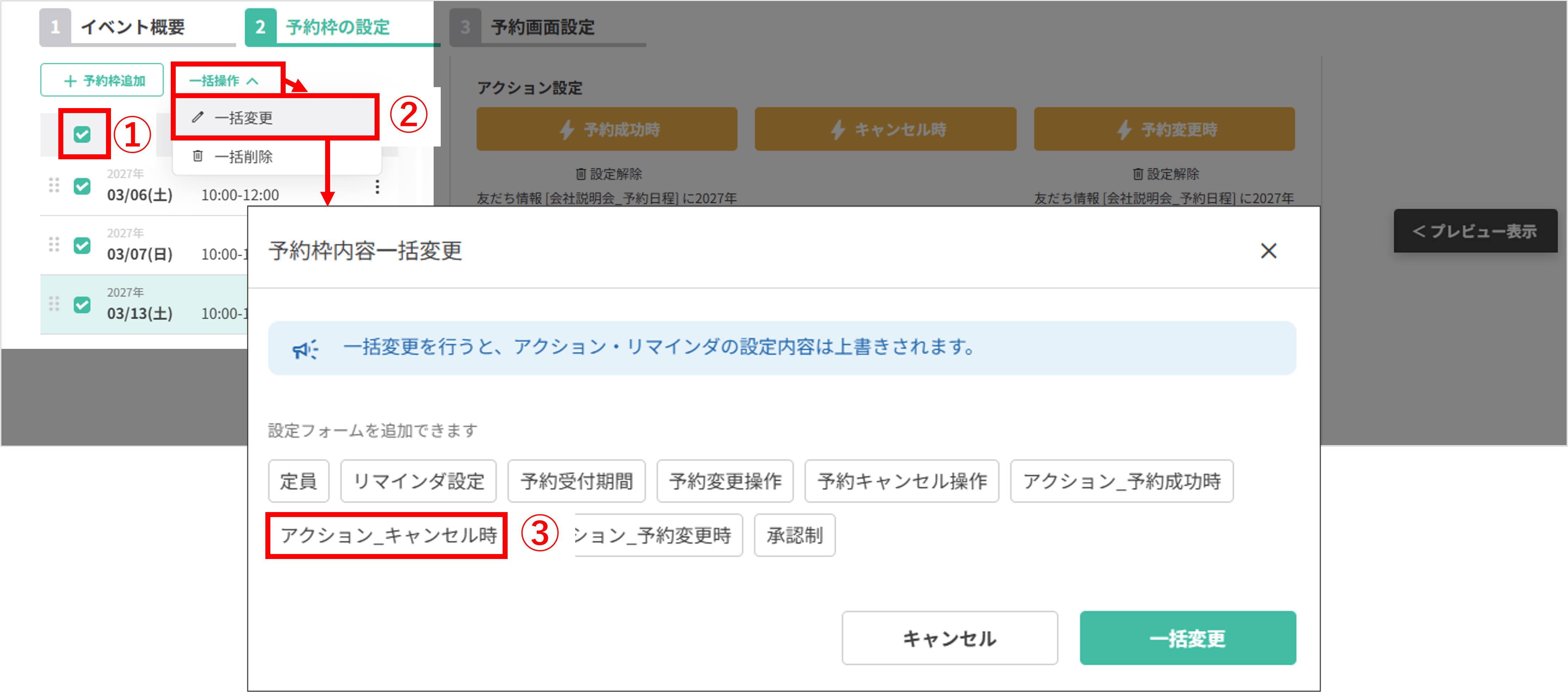Collapse the 一括操作 dropdown
1568x692 pixels.
pyautogui.click(x=224, y=80)
